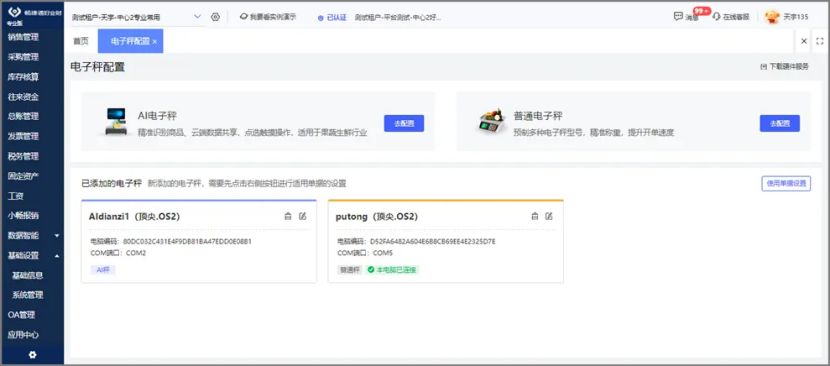
Task: Open the tenant selector dropdown
Action: click(x=137, y=17)
